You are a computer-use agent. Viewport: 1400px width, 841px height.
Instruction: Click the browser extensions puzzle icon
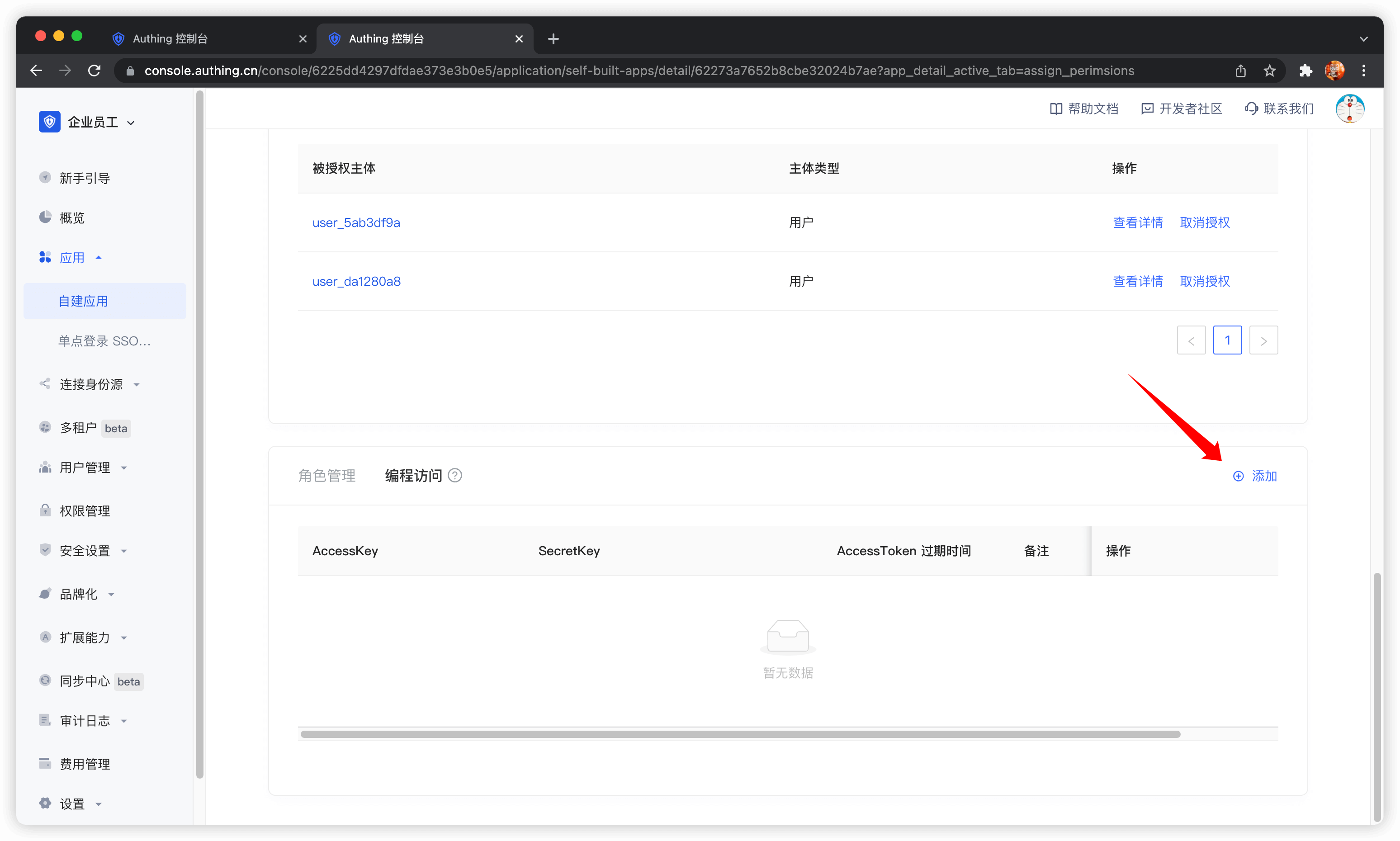pos(1306,71)
